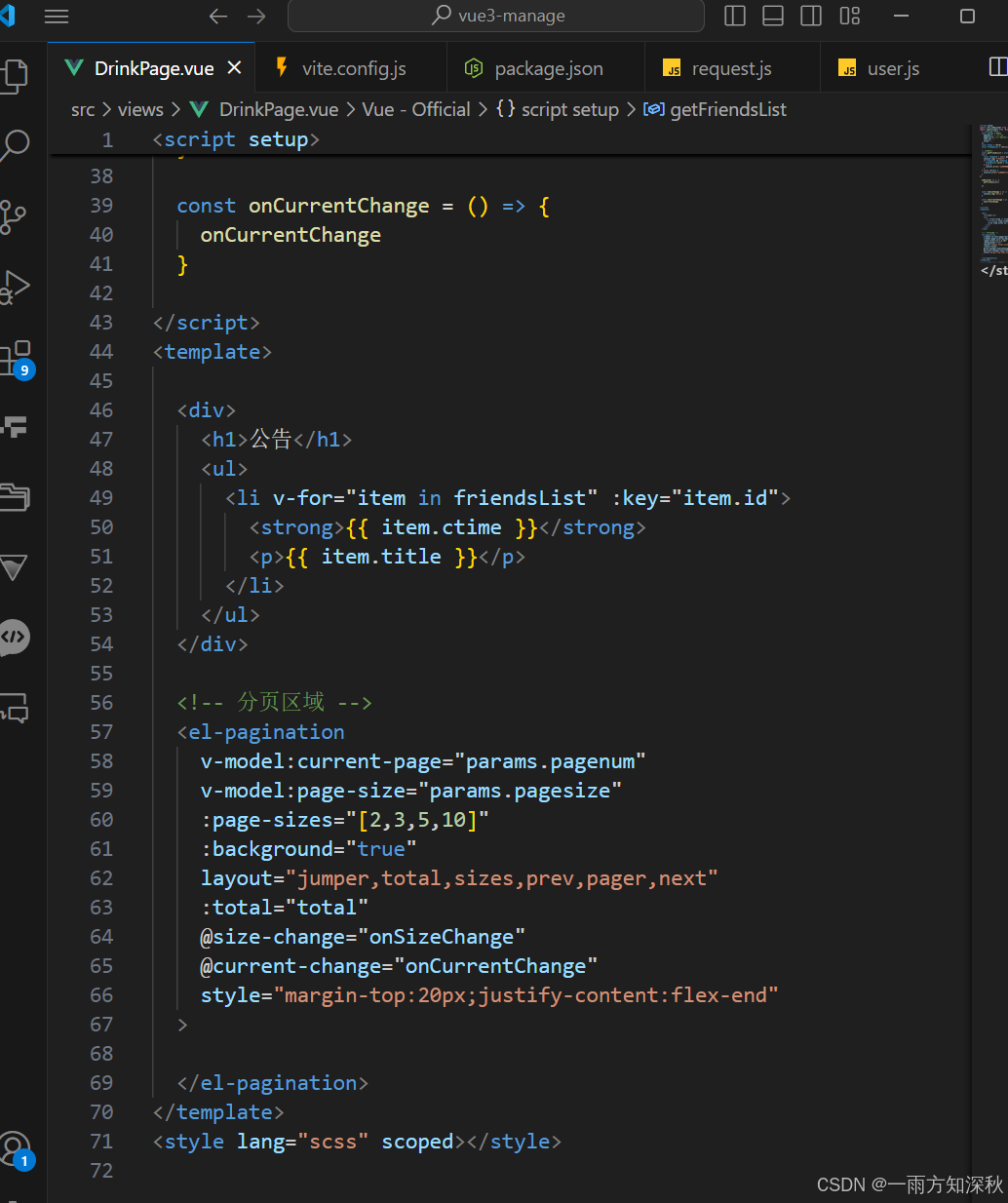The image size is (1008, 1203).
Task: Click the style lang scss scoped line
Action: pyautogui.click(x=357, y=1142)
